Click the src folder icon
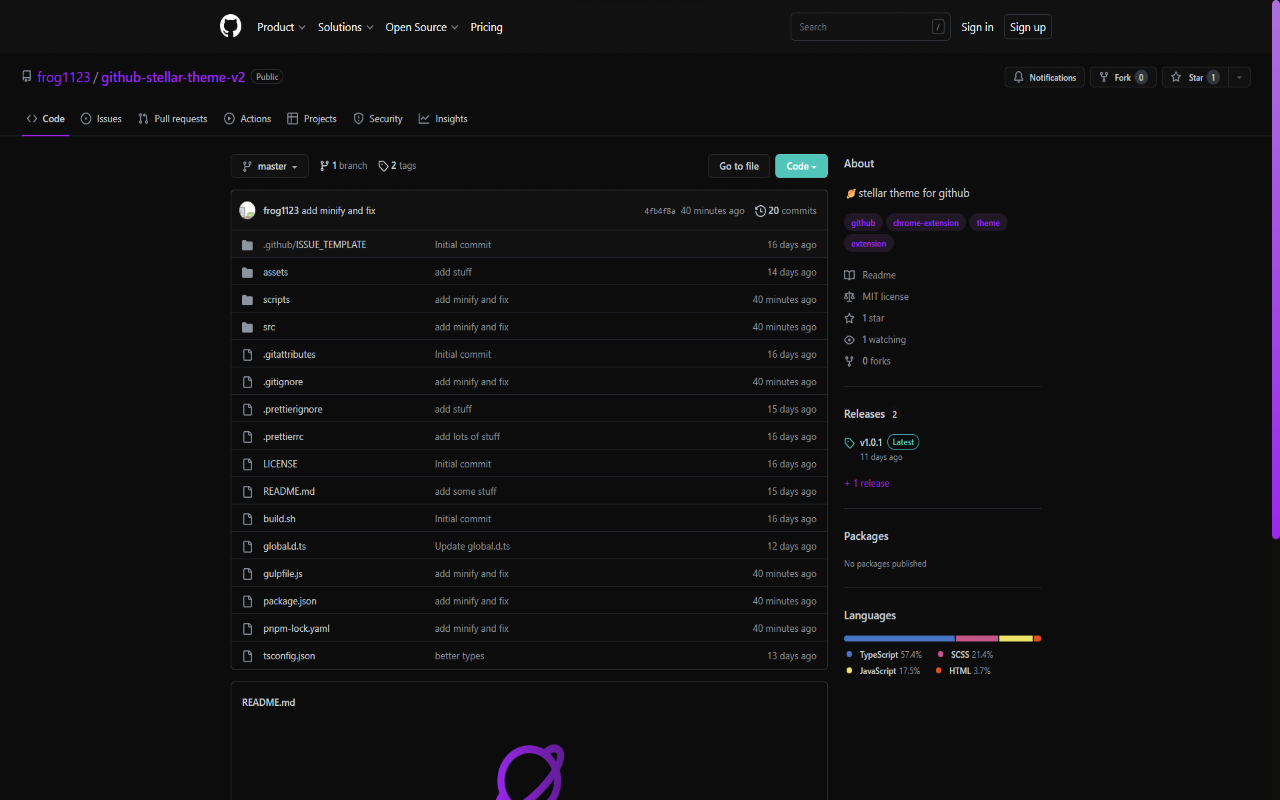Image resolution: width=1280 pixels, height=800 pixels. click(248, 327)
